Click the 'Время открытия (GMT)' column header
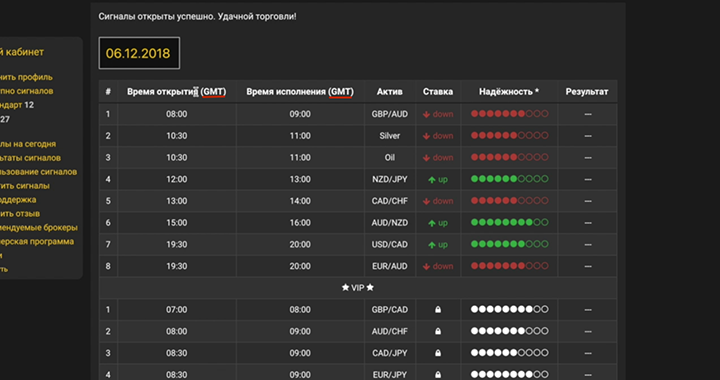The image size is (720, 380). pos(177,92)
